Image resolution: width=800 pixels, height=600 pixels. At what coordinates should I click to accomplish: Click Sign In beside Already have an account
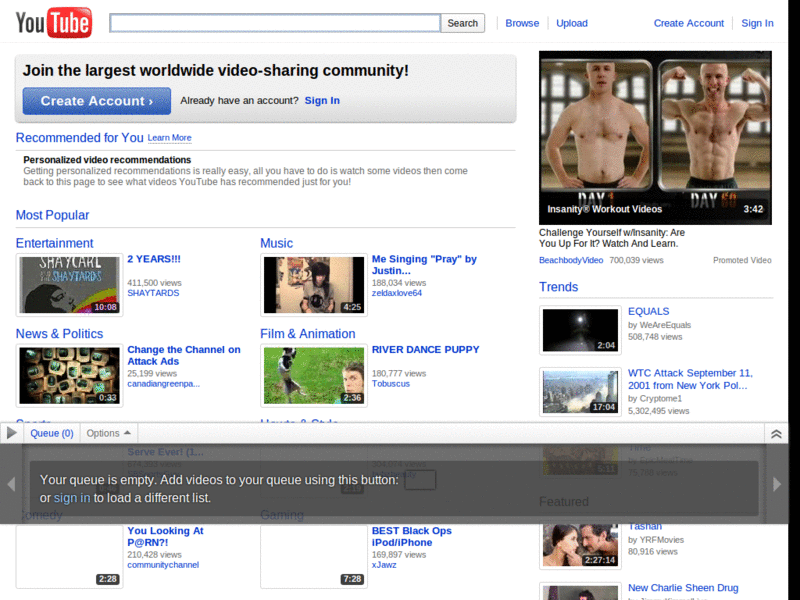point(322,101)
